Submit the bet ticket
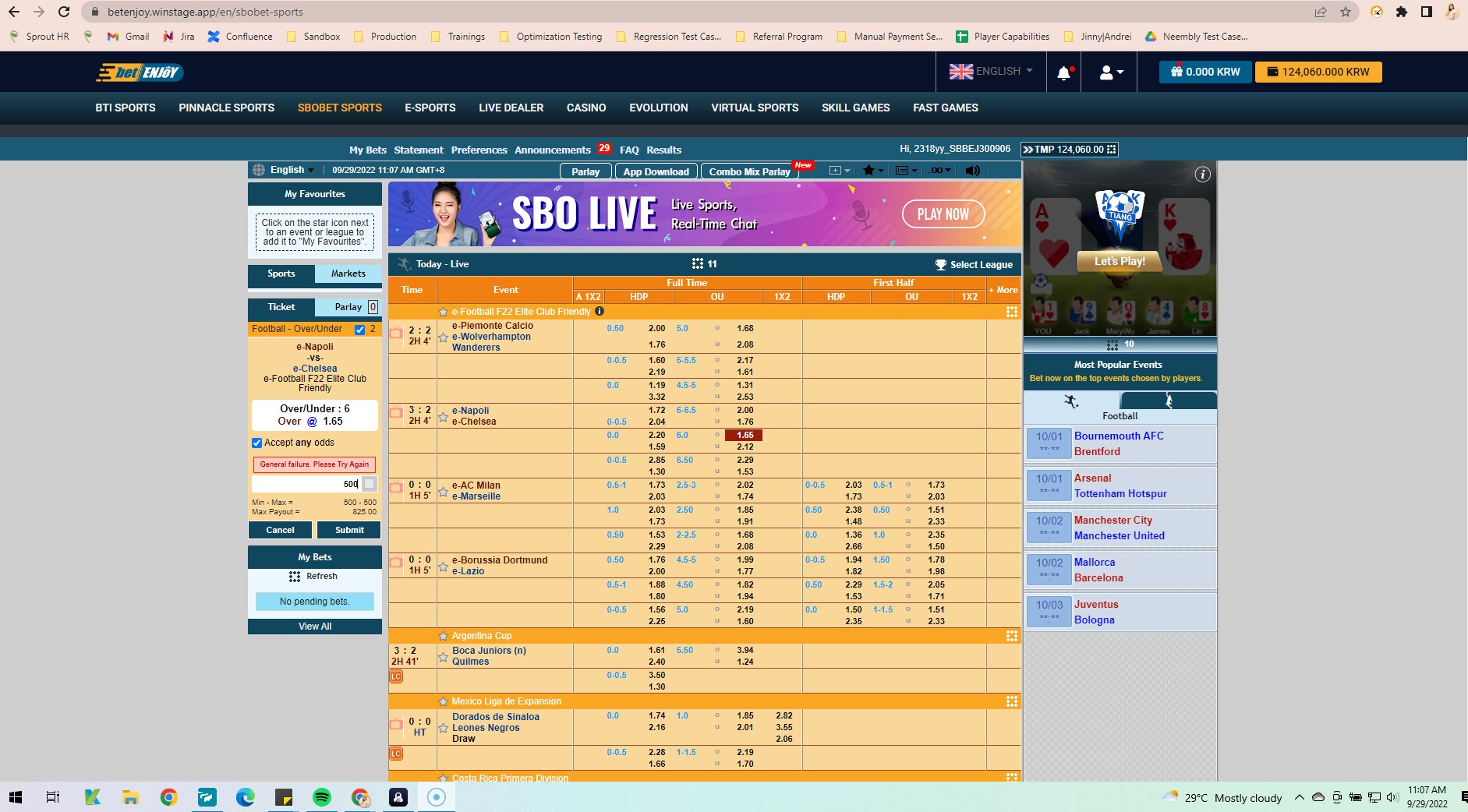The width and height of the screenshot is (1468, 812). point(348,530)
